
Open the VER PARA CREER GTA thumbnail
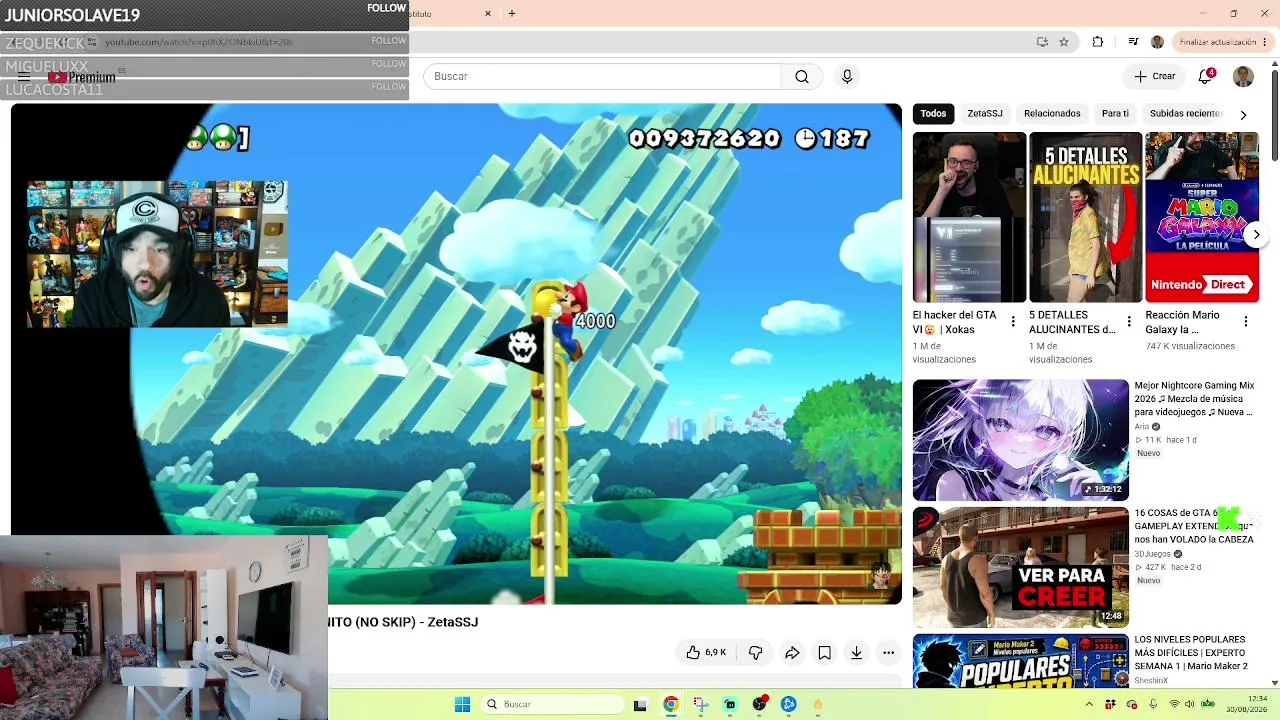(x=1020, y=567)
